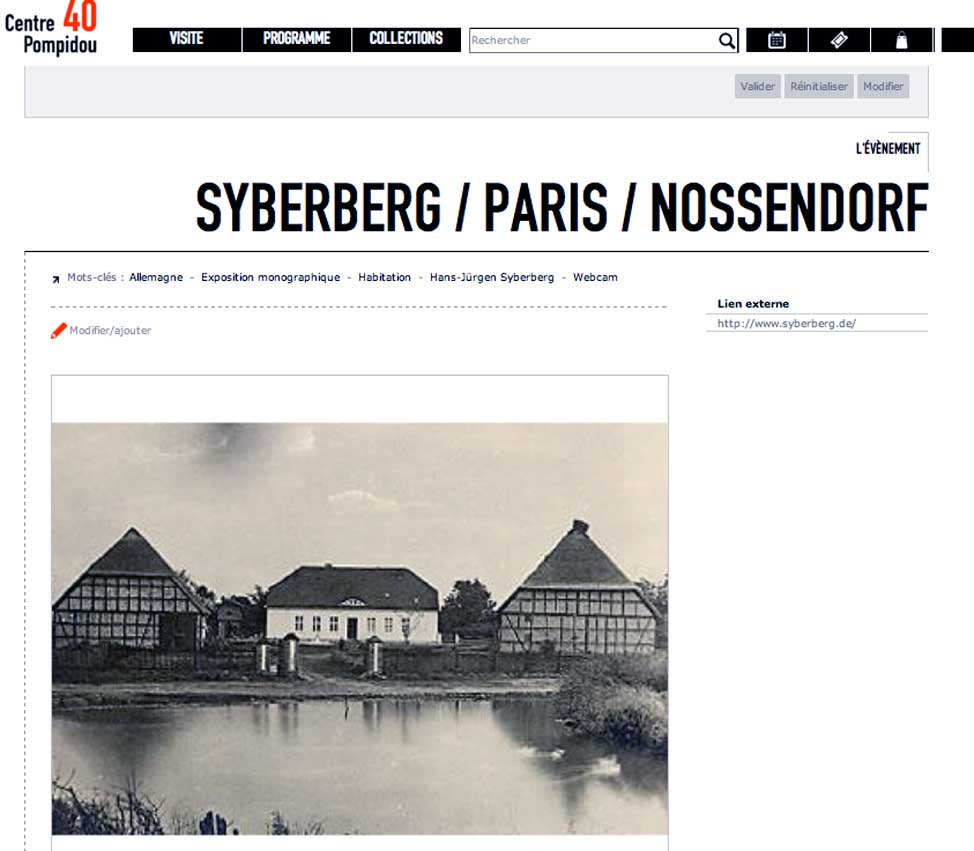Click the Réinitialiser button

[x=819, y=86]
